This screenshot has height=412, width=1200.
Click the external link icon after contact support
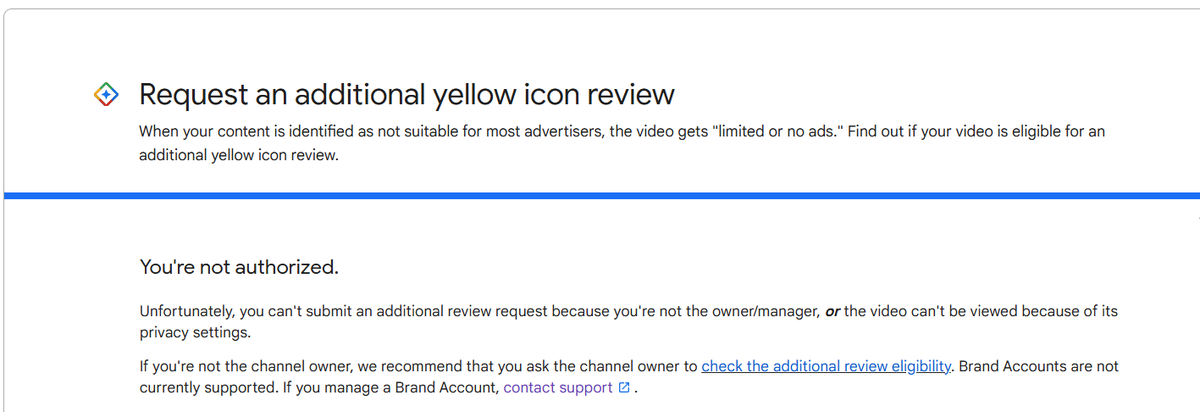(625, 387)
